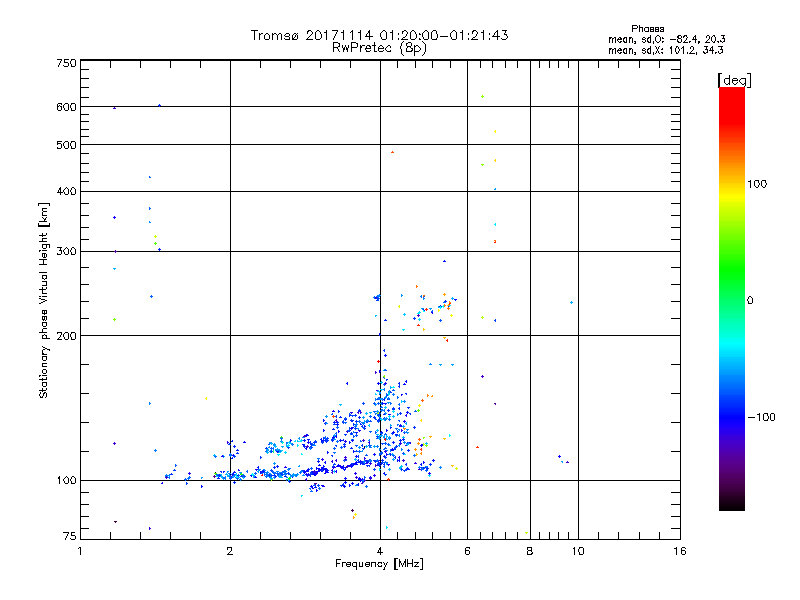This screenshot has width=800, height=600.
Task: Click the y-axis tick label '750'
Action: click(x=66, y=63)
